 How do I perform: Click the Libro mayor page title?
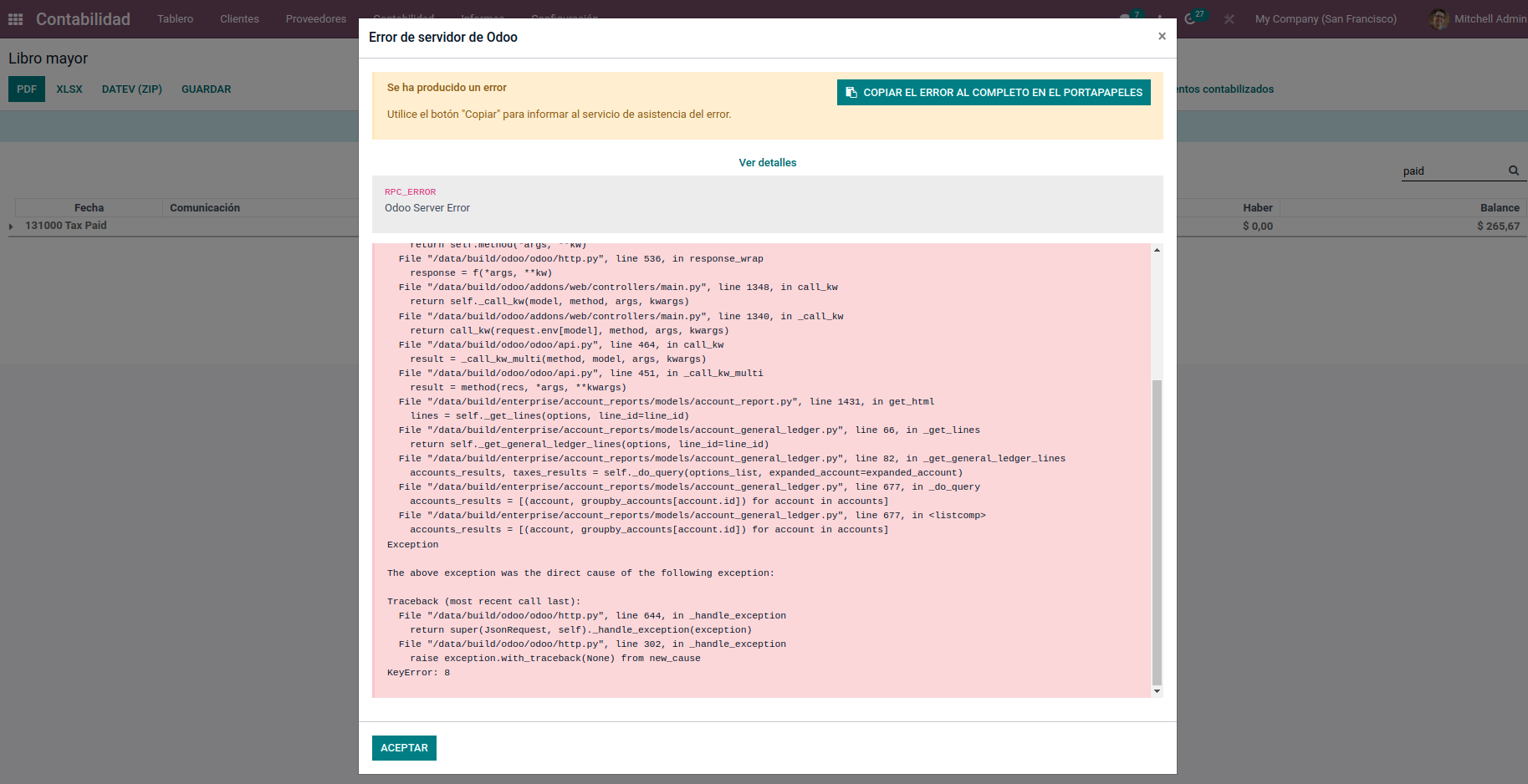pos(48,59)
